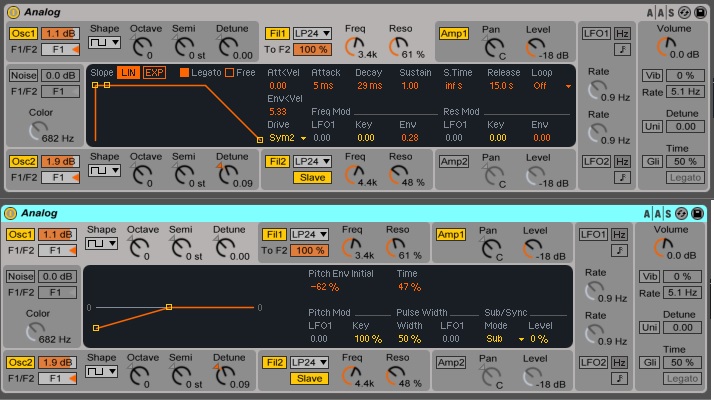Click the AAS logo in top Analog
This screenshot has width=714, height=400.
(x=660, y=12)
